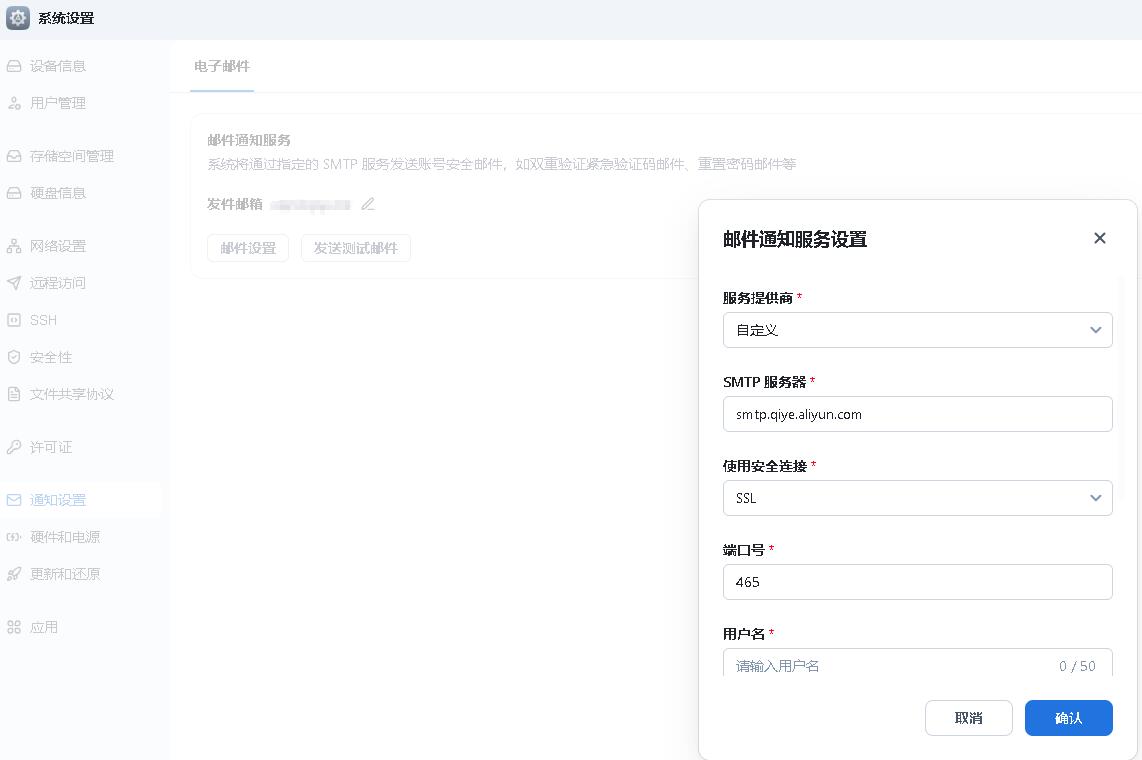This screenshot has width=1142, height=760.
Task: Click the 用户名 input field
Action: point(918,663)
